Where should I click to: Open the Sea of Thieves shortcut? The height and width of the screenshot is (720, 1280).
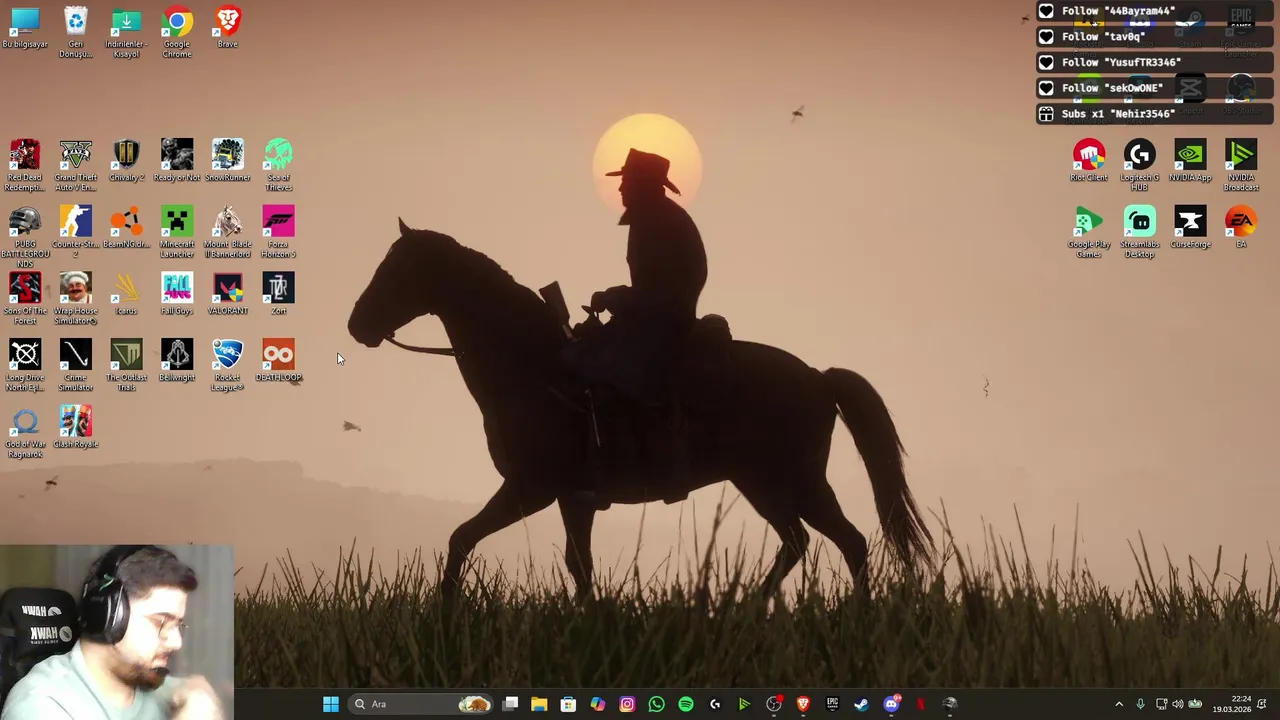pos(278,166)
